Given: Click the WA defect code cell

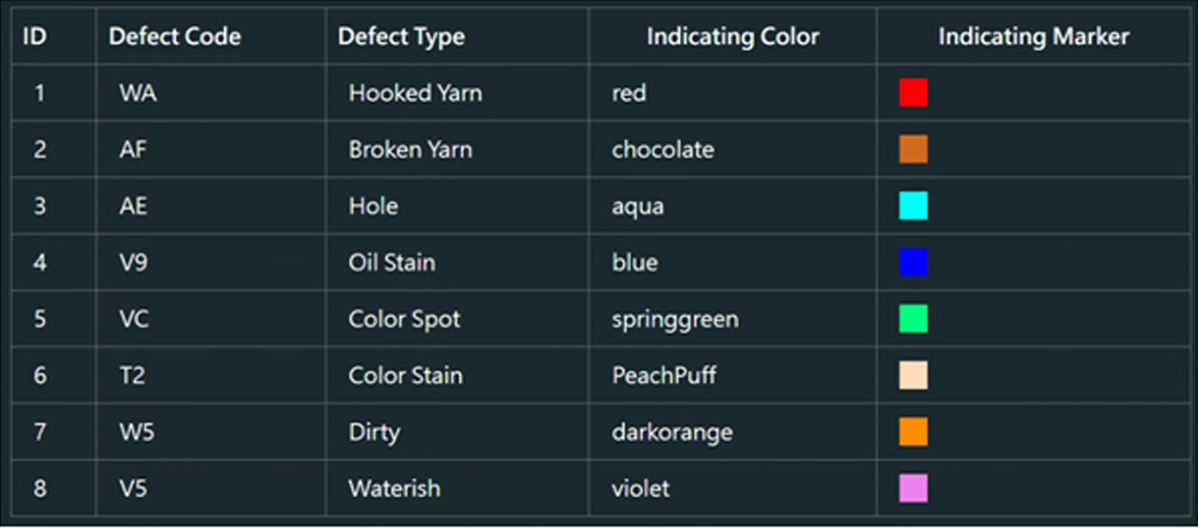Looking at the screenshot, I should (138, 93).
